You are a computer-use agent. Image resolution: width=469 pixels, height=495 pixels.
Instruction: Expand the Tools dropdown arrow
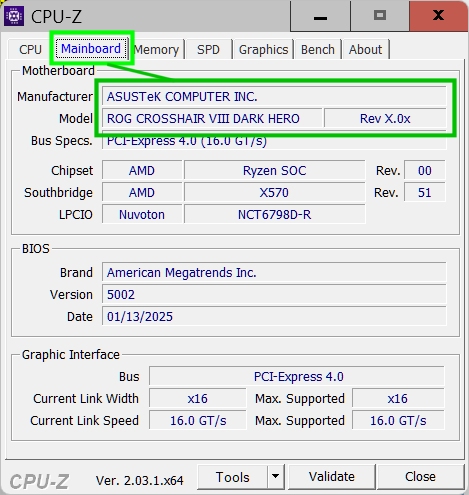pos(275,477)
